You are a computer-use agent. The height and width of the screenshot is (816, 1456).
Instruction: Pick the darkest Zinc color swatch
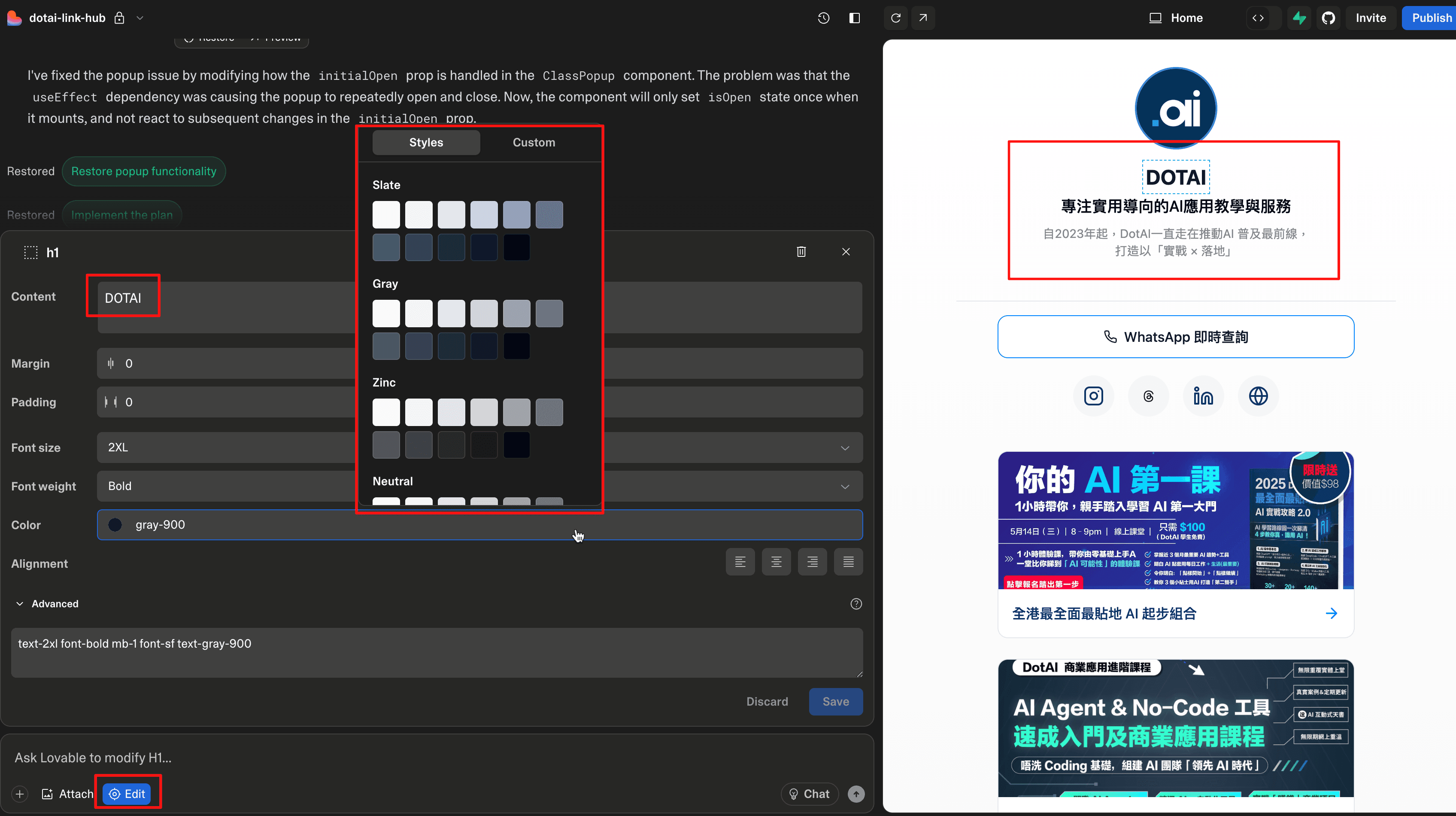[517, 445]
